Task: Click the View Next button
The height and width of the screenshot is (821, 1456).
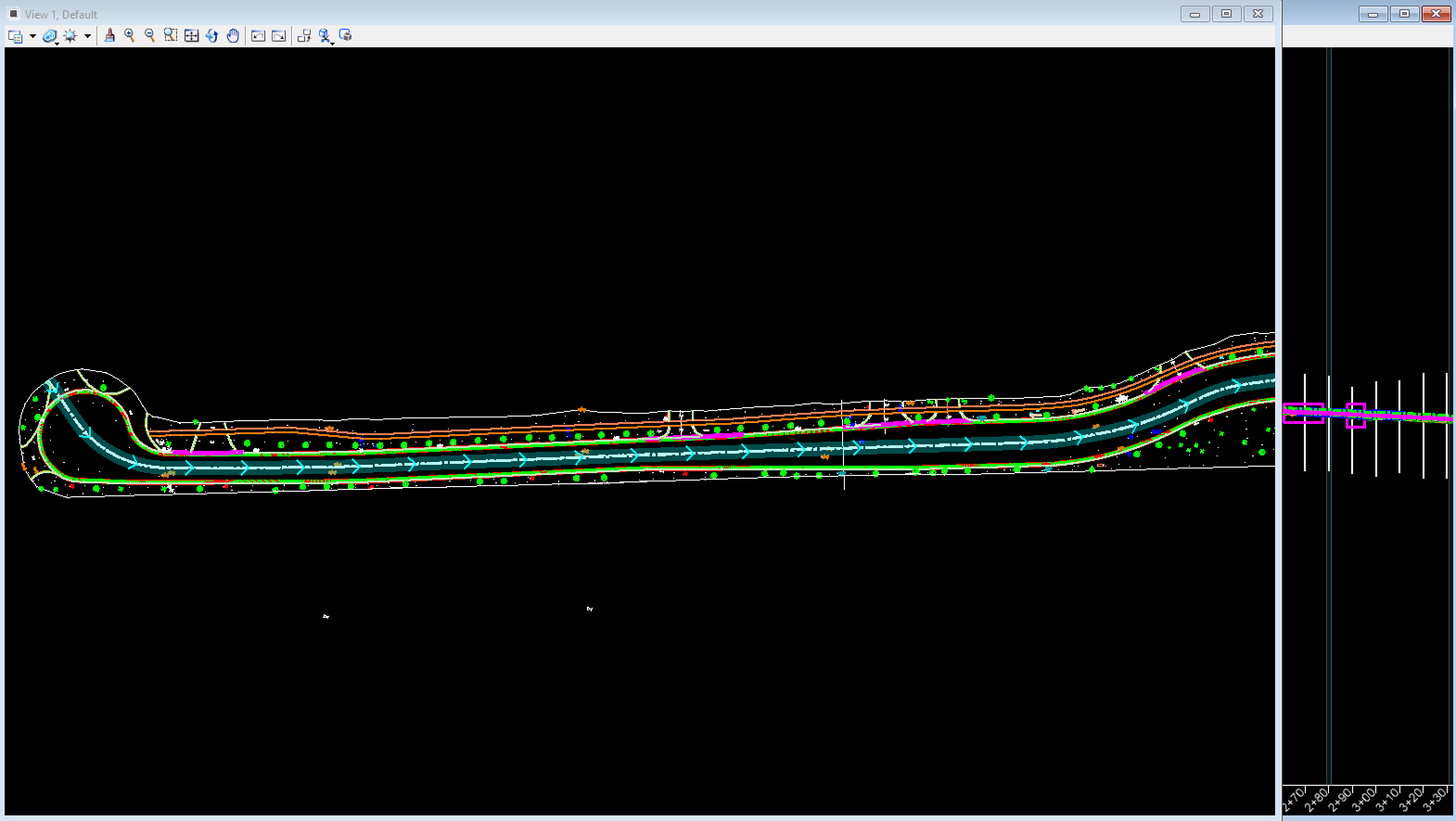Action: (278, 35)
